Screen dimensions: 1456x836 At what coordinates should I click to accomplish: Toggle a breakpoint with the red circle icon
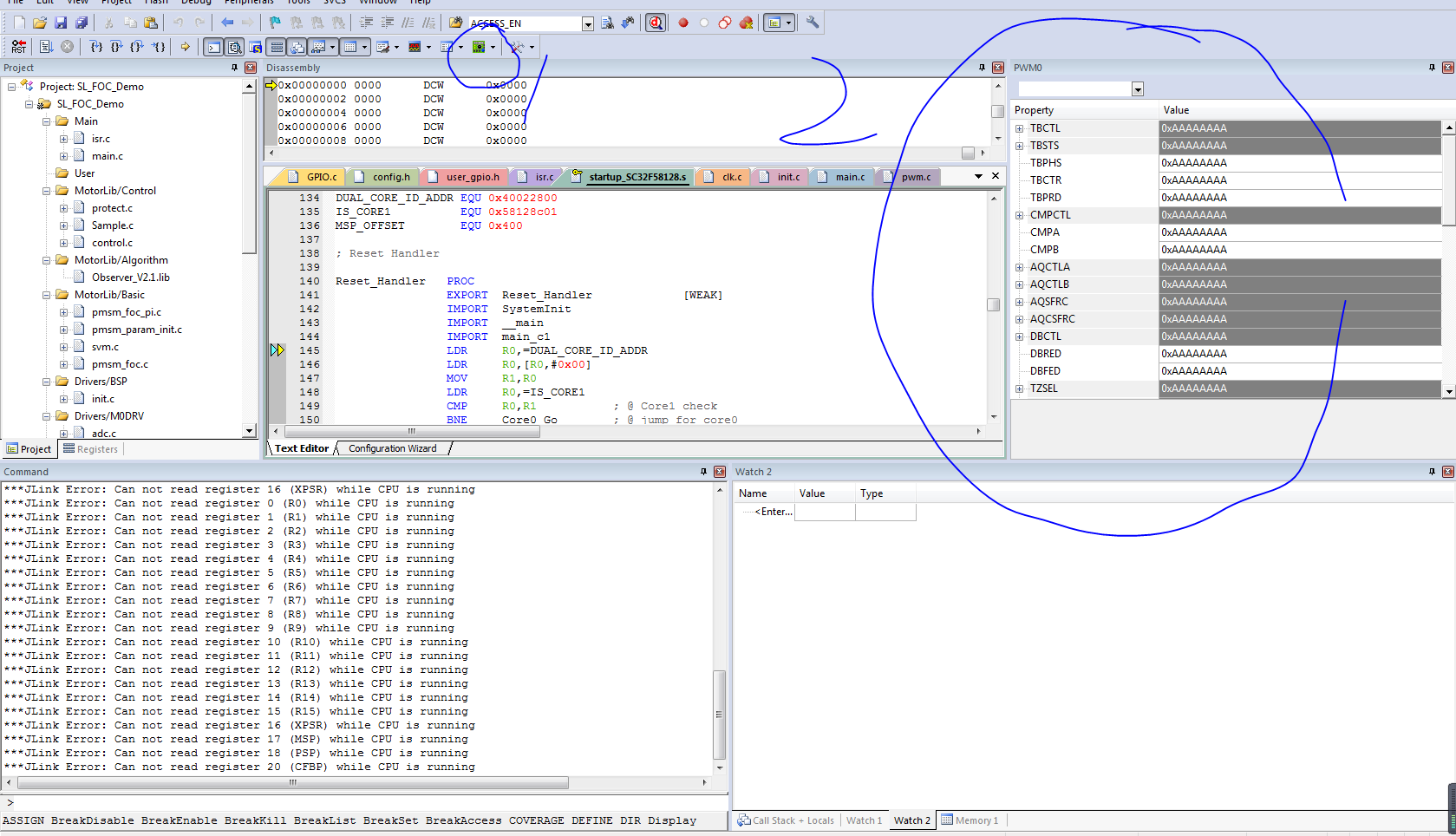click(x=682, y=23)
